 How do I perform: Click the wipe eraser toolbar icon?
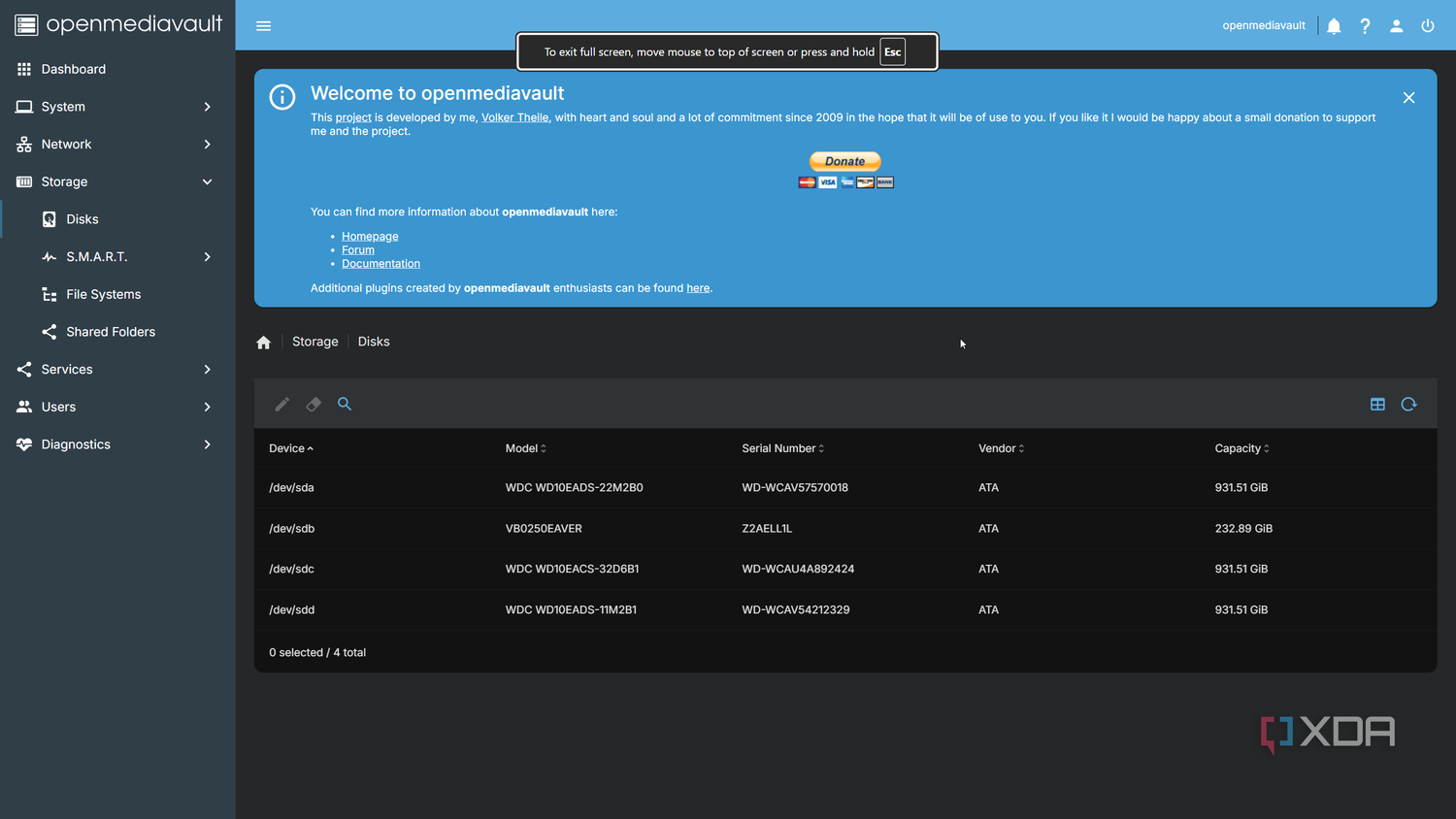click(x=314, y=404)
